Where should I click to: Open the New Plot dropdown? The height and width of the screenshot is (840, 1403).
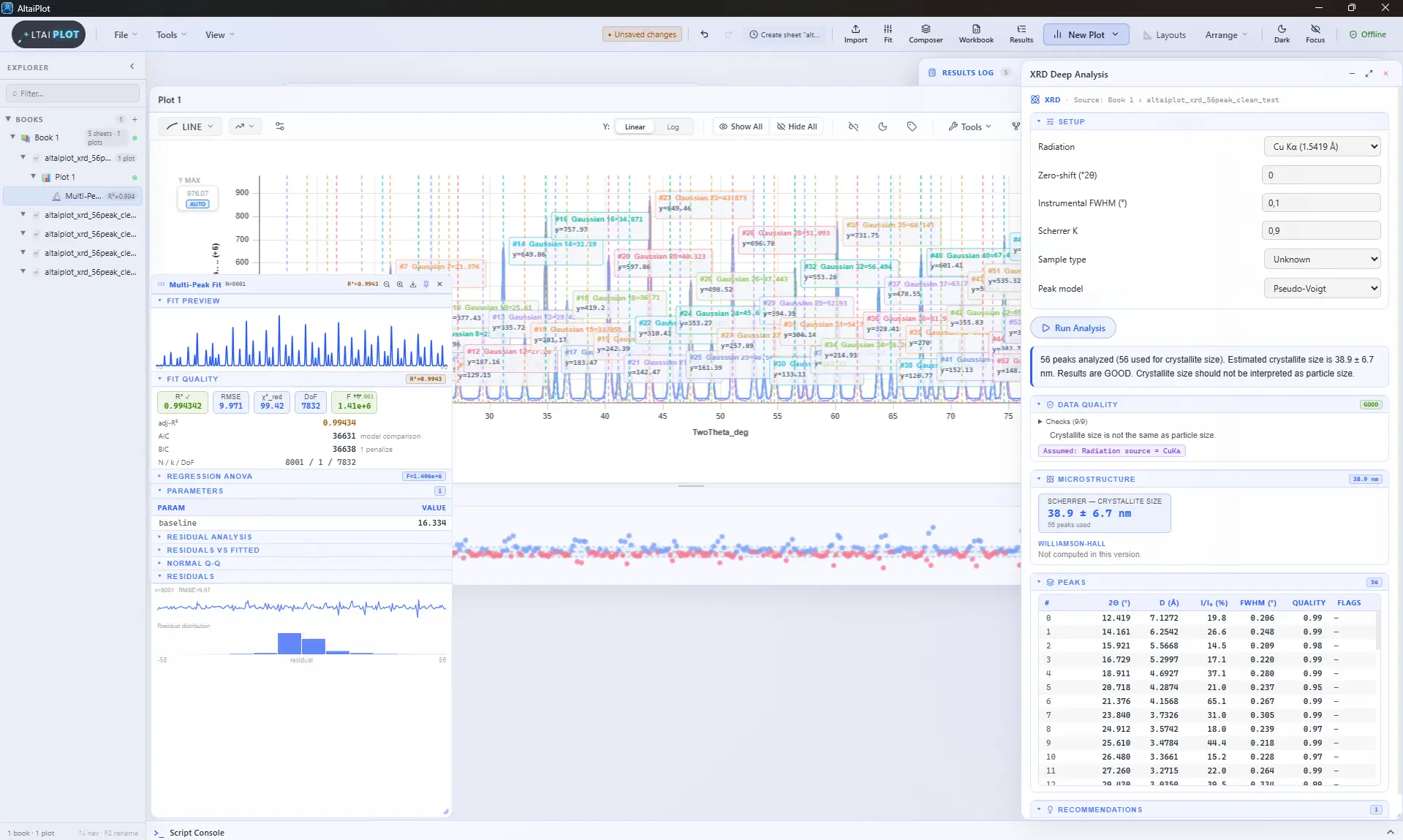tap(1086, 34)
